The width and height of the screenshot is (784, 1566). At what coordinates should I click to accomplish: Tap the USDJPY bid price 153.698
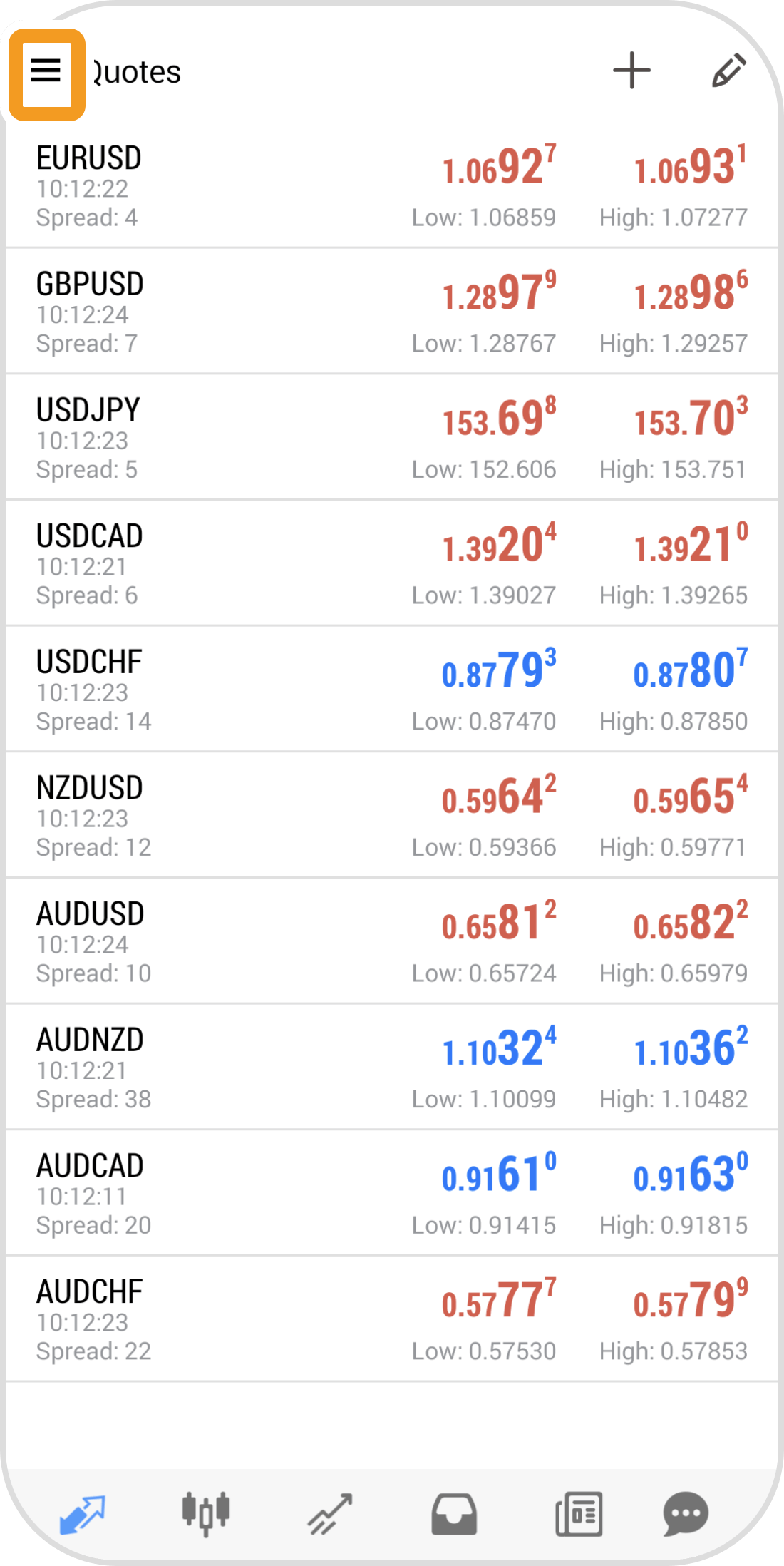(x=499, y=419)
